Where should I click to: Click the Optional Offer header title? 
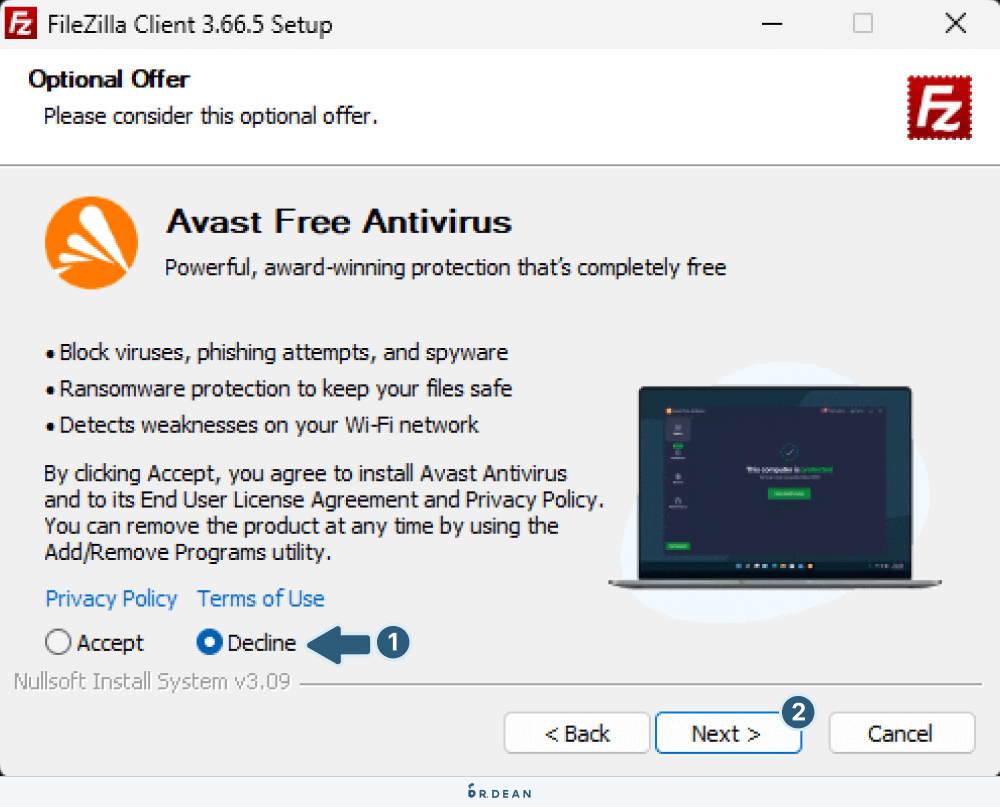coord(109,79)
